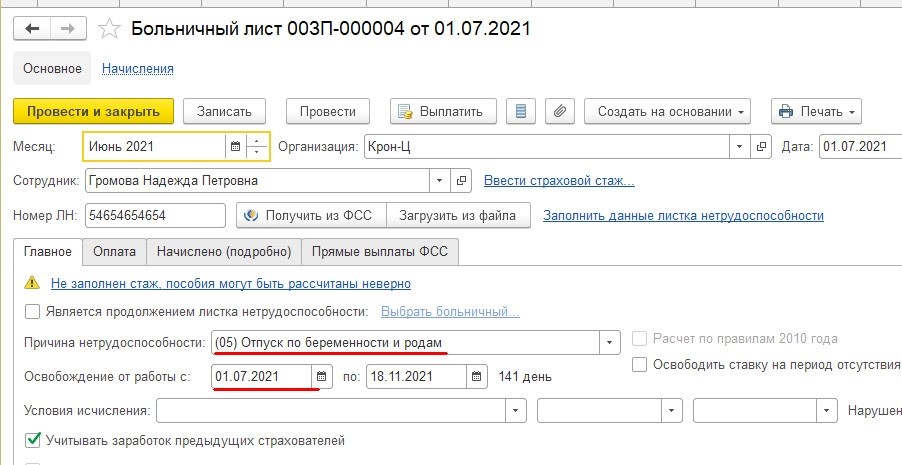
Task: Expand the Сотрудник dropdown arrow
Action: click(x=440, y=181)
